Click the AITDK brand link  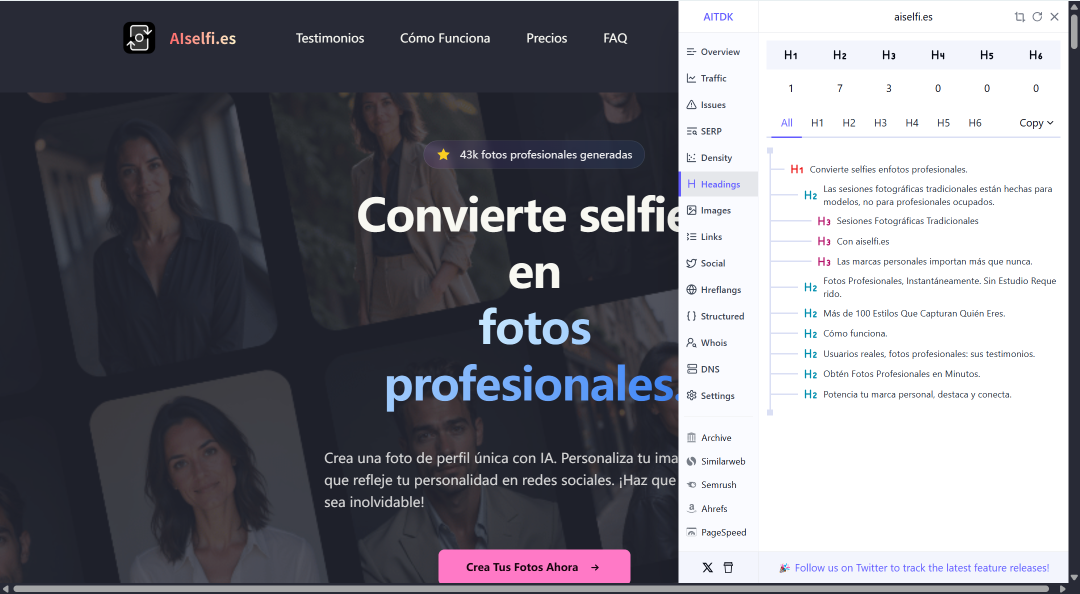(x=718, y=17)
